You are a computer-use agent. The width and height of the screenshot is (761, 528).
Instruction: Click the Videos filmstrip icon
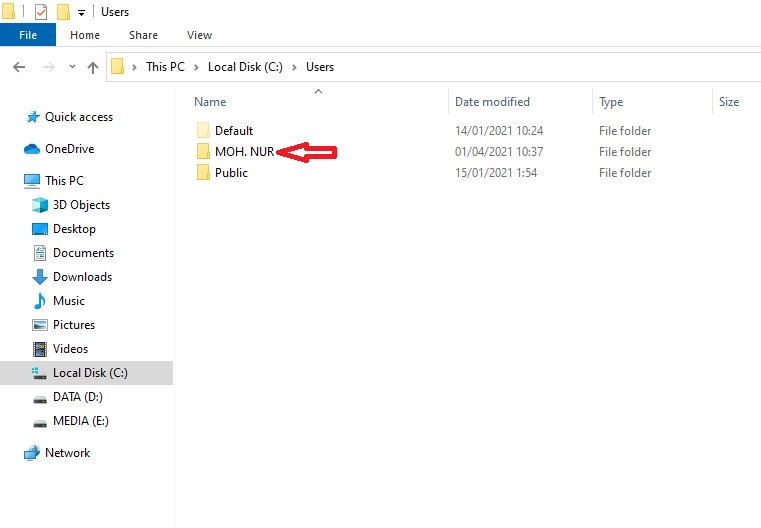pos(40,349)
